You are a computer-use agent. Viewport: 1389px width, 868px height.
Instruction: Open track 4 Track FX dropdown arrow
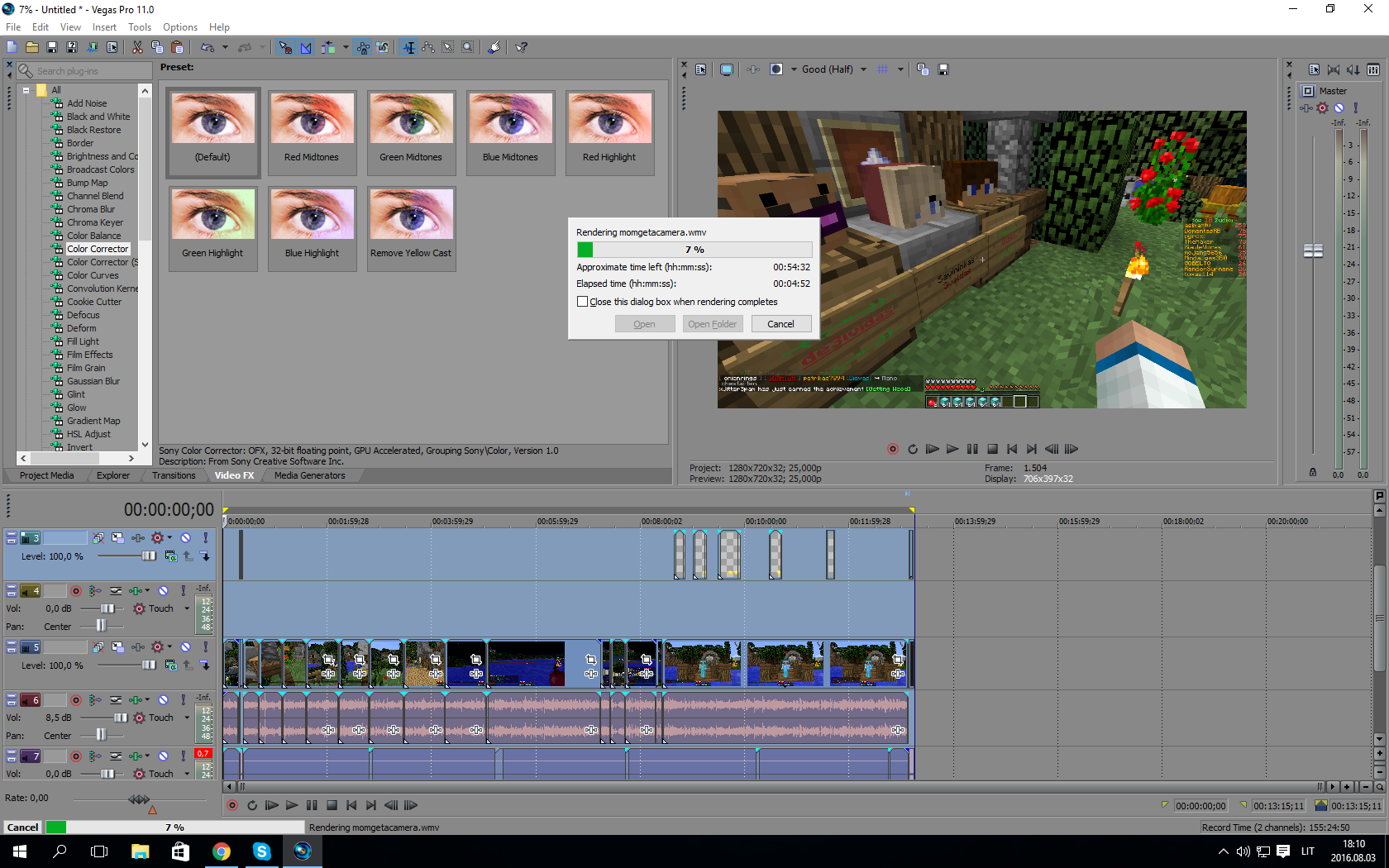pyautogui.click(x=147, y=591)
